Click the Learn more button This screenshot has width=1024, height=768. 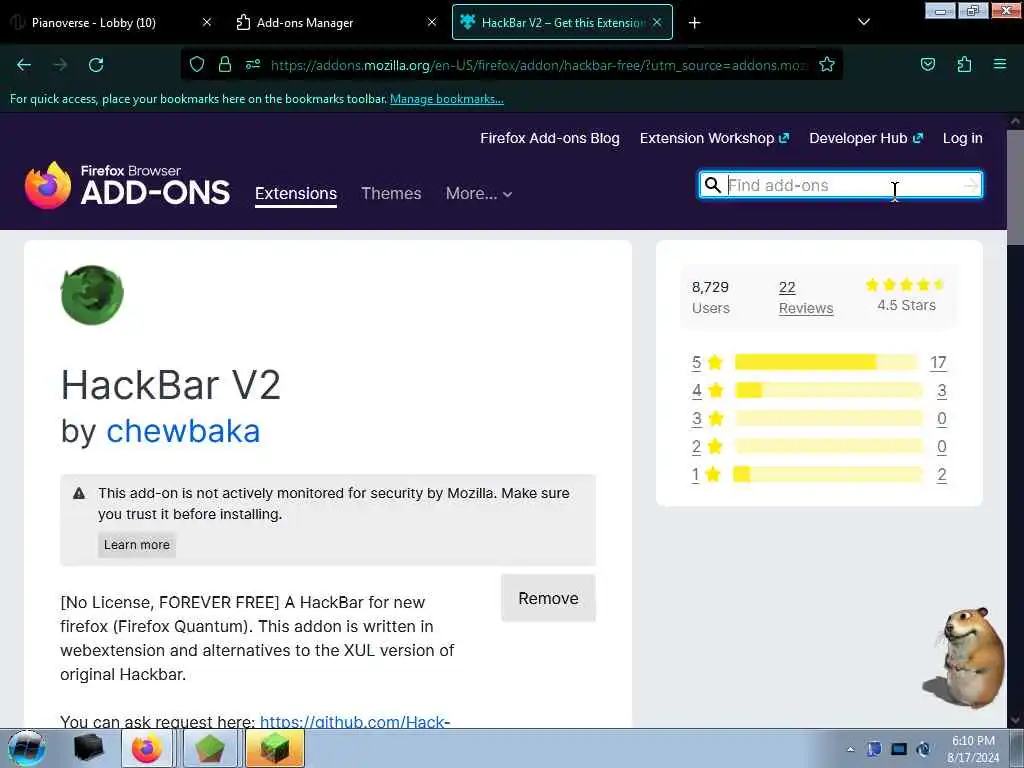[136, 545]
